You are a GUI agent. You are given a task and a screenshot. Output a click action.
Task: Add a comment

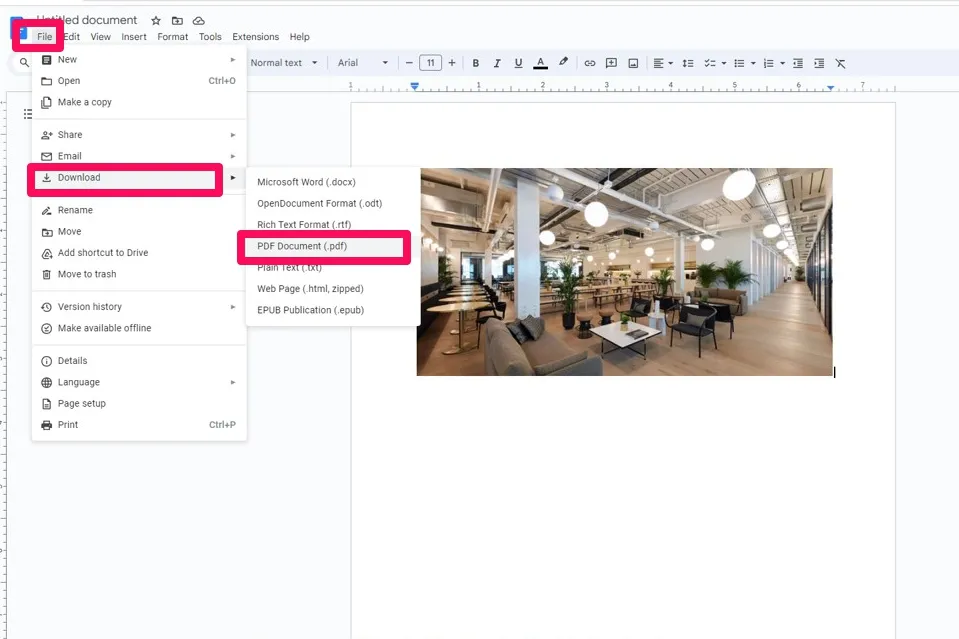[610, 62]
